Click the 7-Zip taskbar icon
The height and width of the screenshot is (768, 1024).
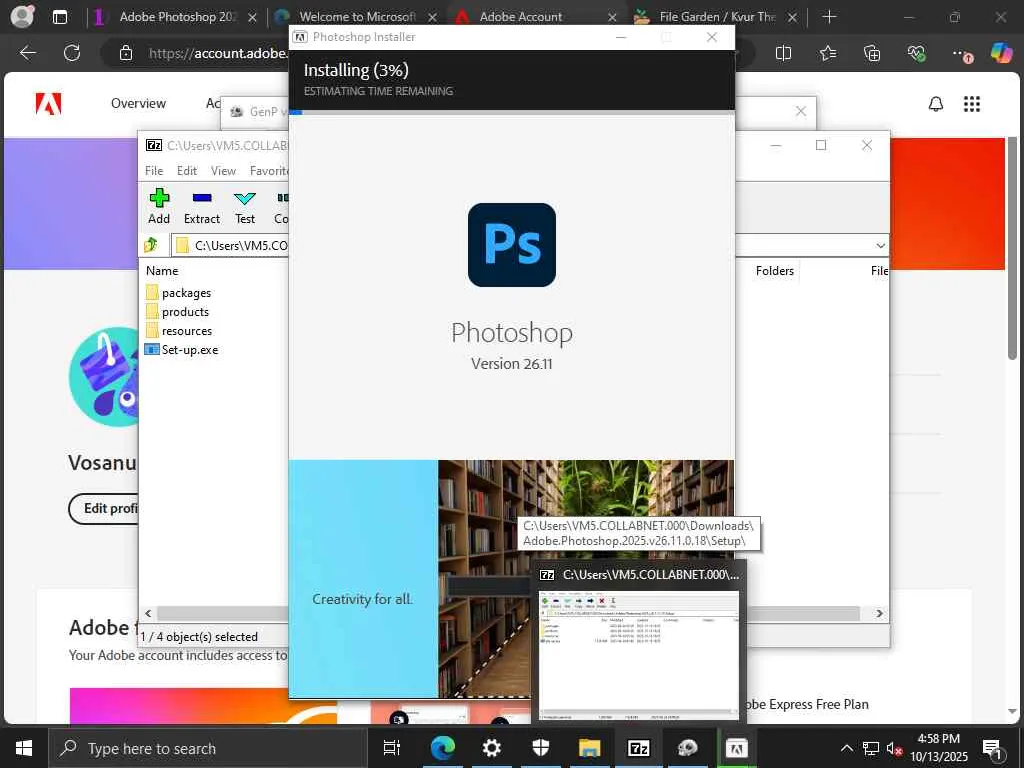pos(638,748)
